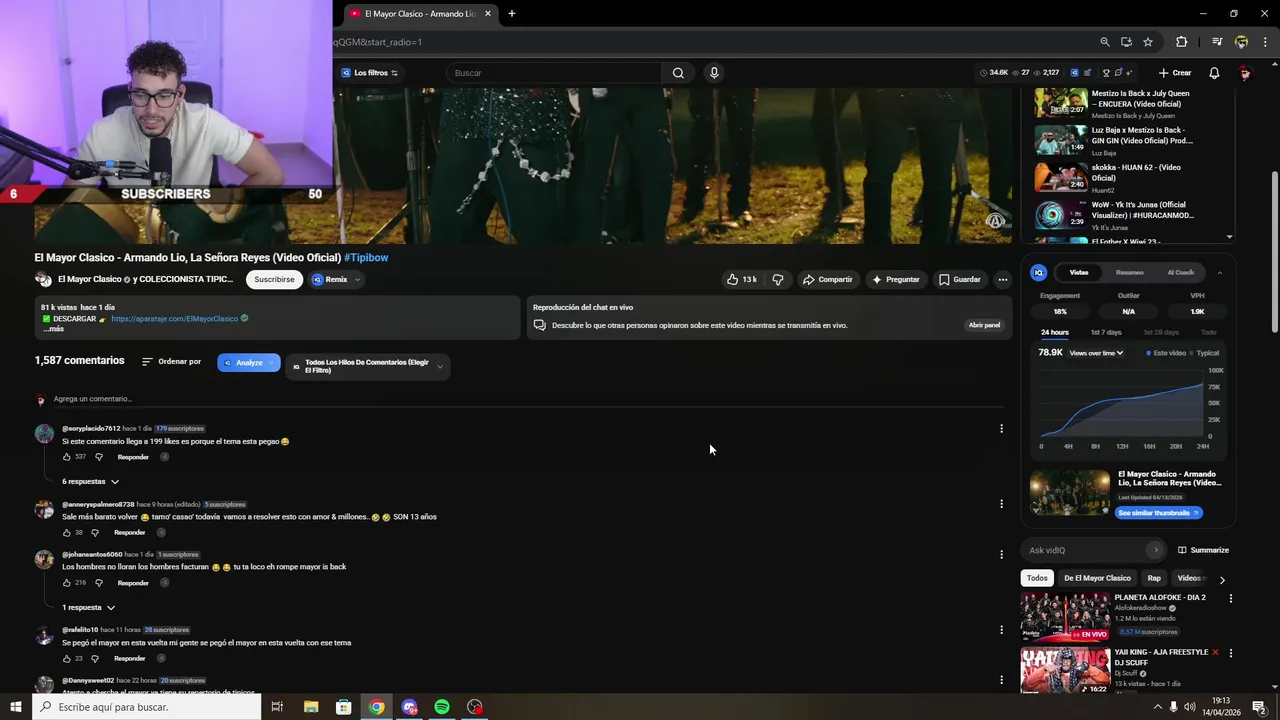Collapse the vidIQ panel with chevron
Image resolution: width=1280 pixels, height=720 pixels.
pos(1219,273)
